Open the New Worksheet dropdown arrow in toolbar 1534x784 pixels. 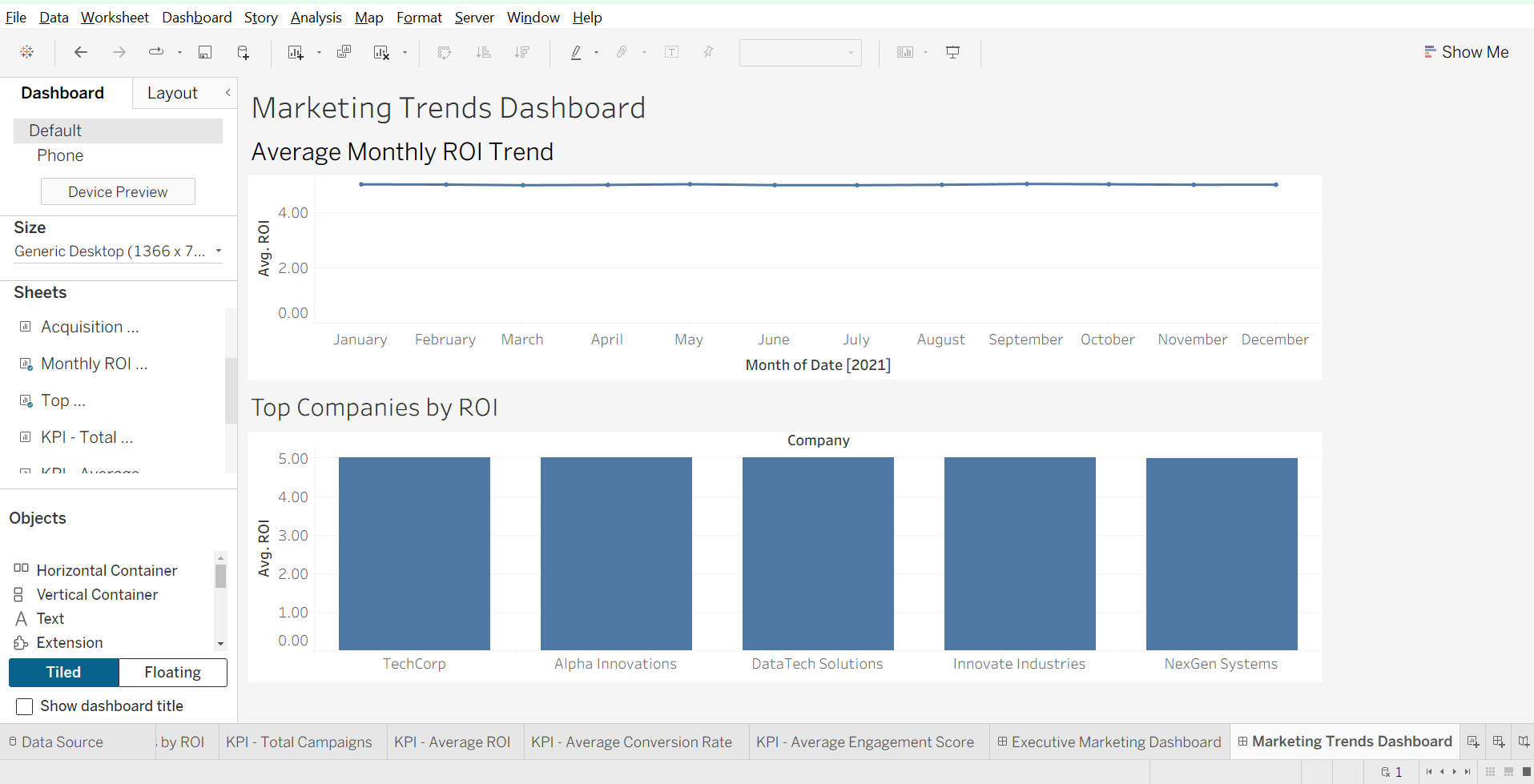click(x=319, y=53)
